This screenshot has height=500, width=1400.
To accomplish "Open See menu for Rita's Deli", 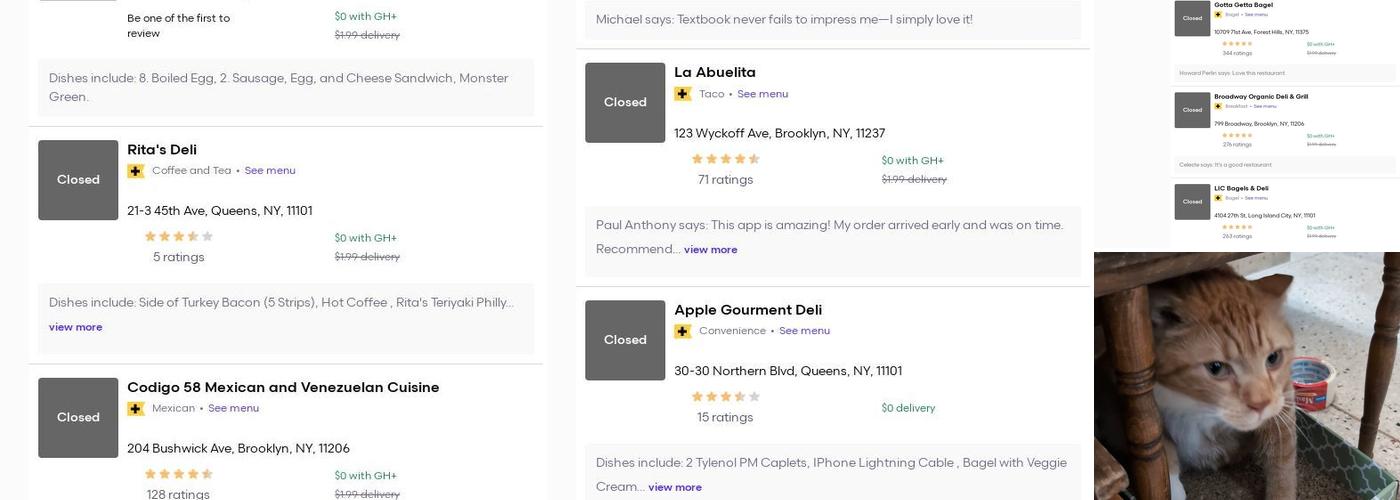I will click(270, 171).
